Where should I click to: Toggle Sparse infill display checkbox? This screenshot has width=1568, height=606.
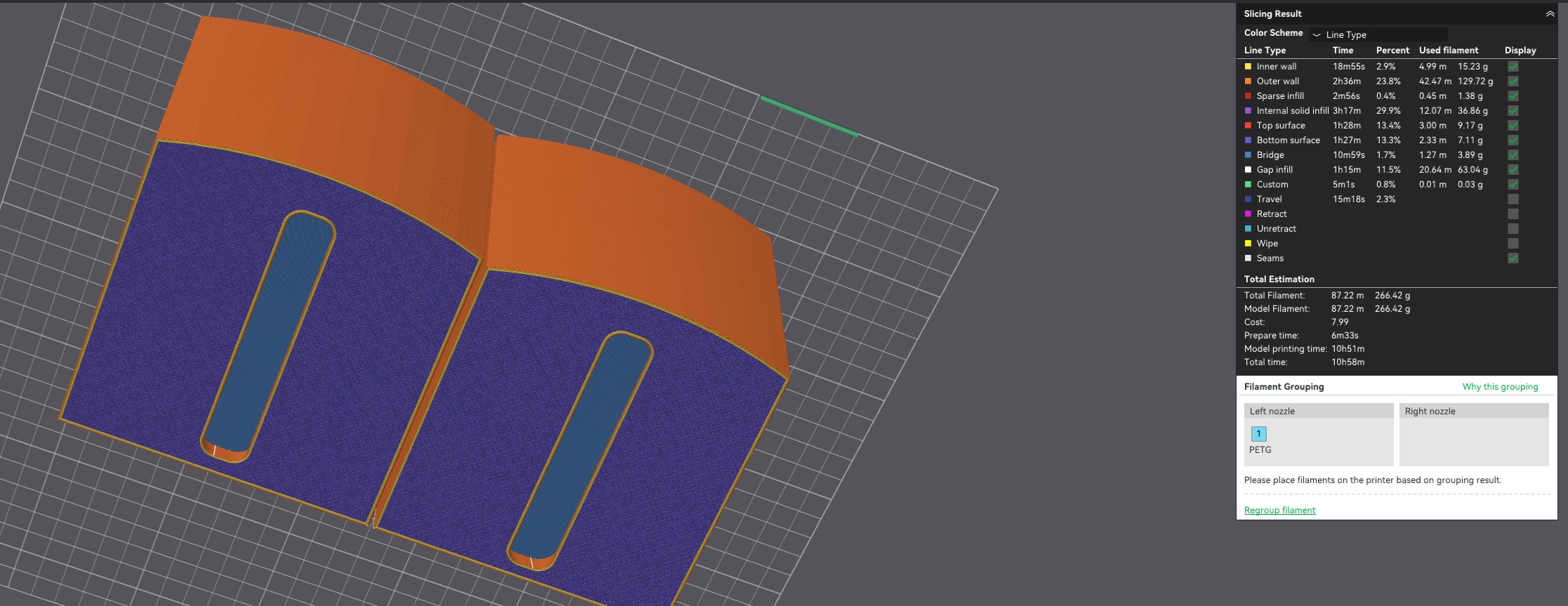1513,96
